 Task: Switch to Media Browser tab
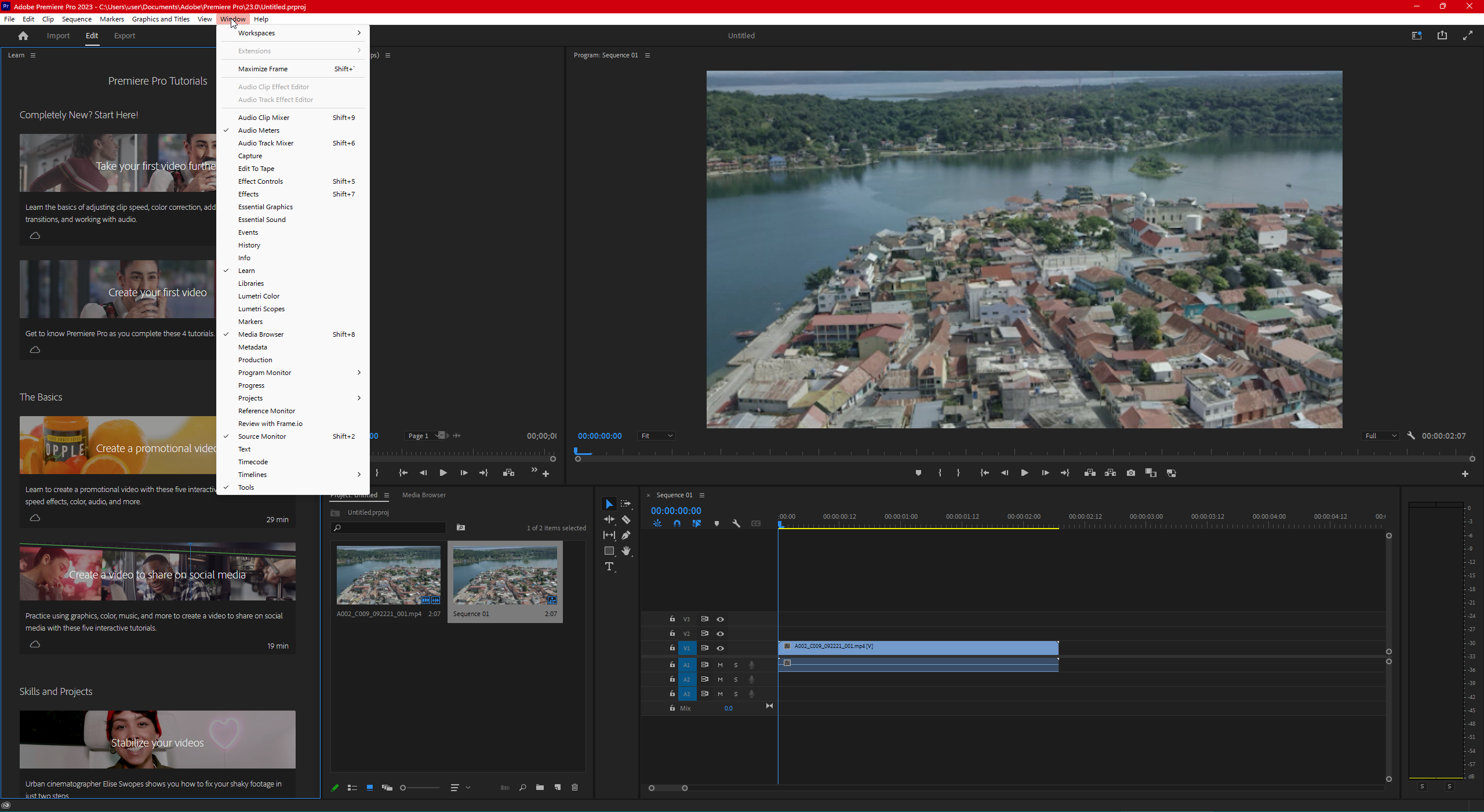pos(424,495)
